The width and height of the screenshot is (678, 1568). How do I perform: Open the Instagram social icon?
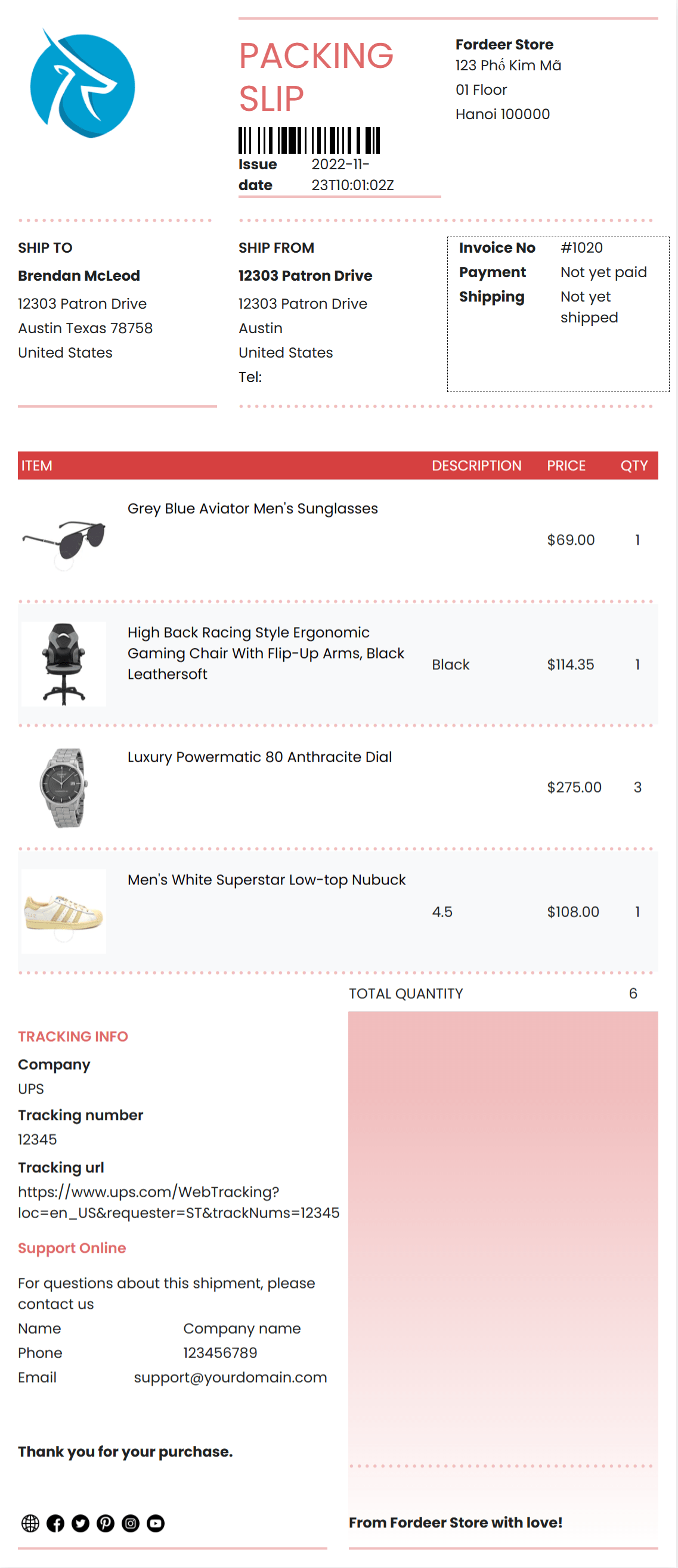tap(131, 1522)
